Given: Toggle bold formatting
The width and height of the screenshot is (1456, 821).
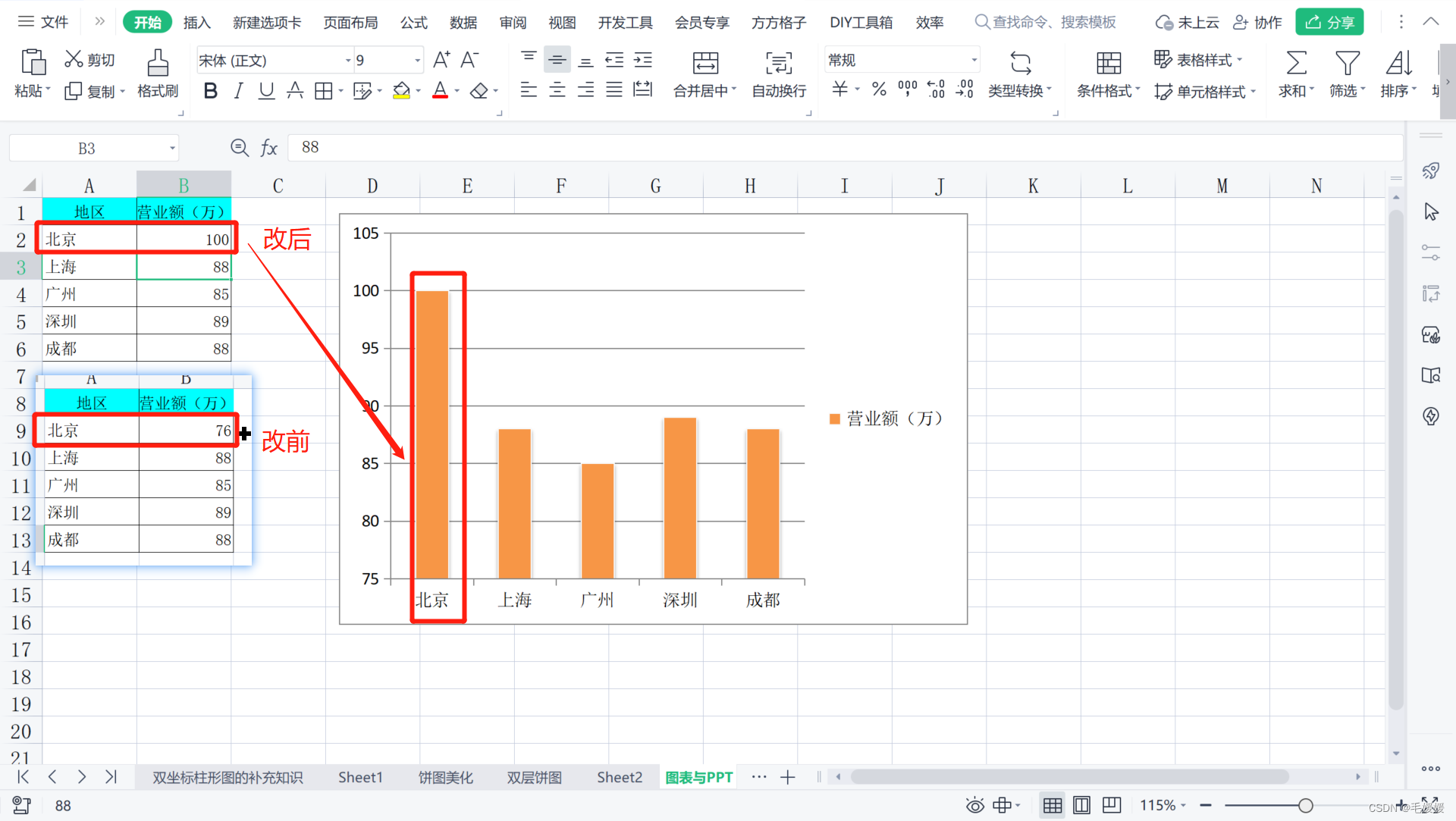Looking at the screenshot, I should [210, 92].
